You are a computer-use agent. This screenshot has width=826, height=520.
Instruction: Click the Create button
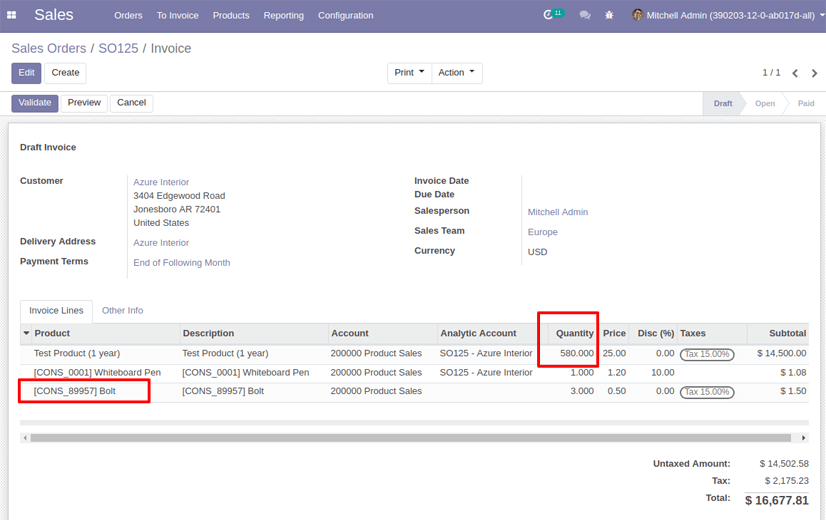click(65, 73)
